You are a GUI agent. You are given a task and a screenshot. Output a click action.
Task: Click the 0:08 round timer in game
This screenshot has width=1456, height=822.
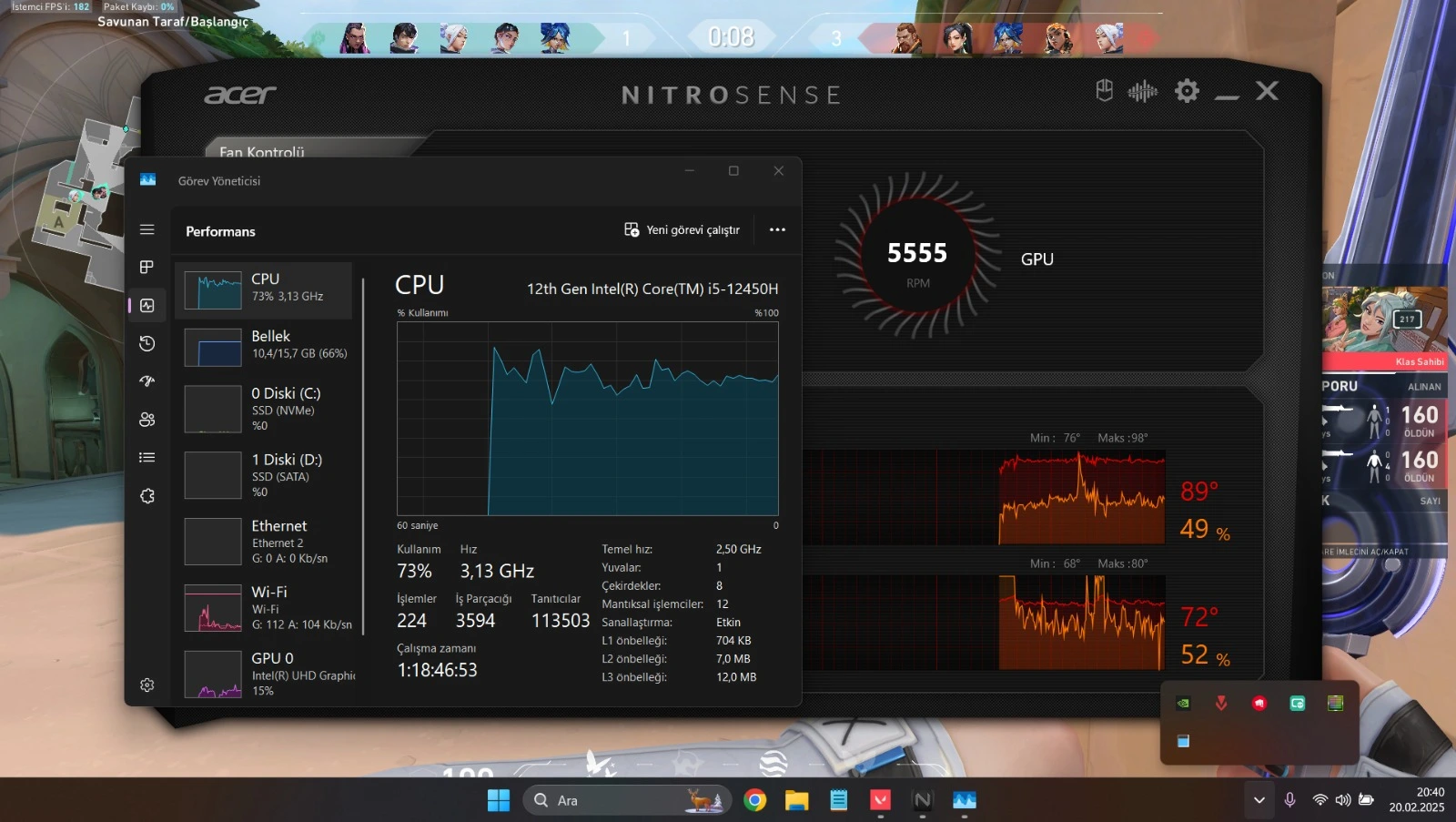732,37
